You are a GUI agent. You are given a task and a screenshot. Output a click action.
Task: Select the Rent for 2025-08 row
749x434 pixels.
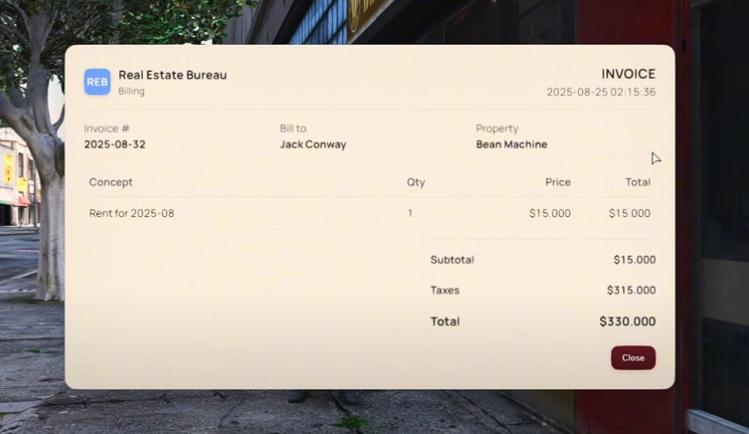(370, 213)
